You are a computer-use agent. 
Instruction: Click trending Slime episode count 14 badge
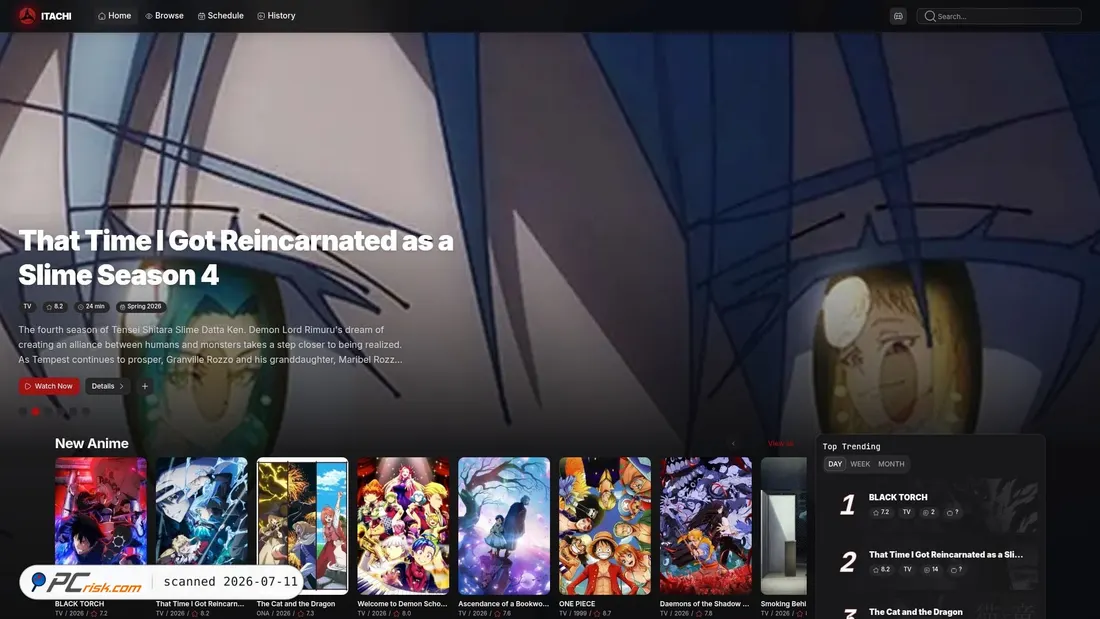pyautogui.click(x=930, y=570)
